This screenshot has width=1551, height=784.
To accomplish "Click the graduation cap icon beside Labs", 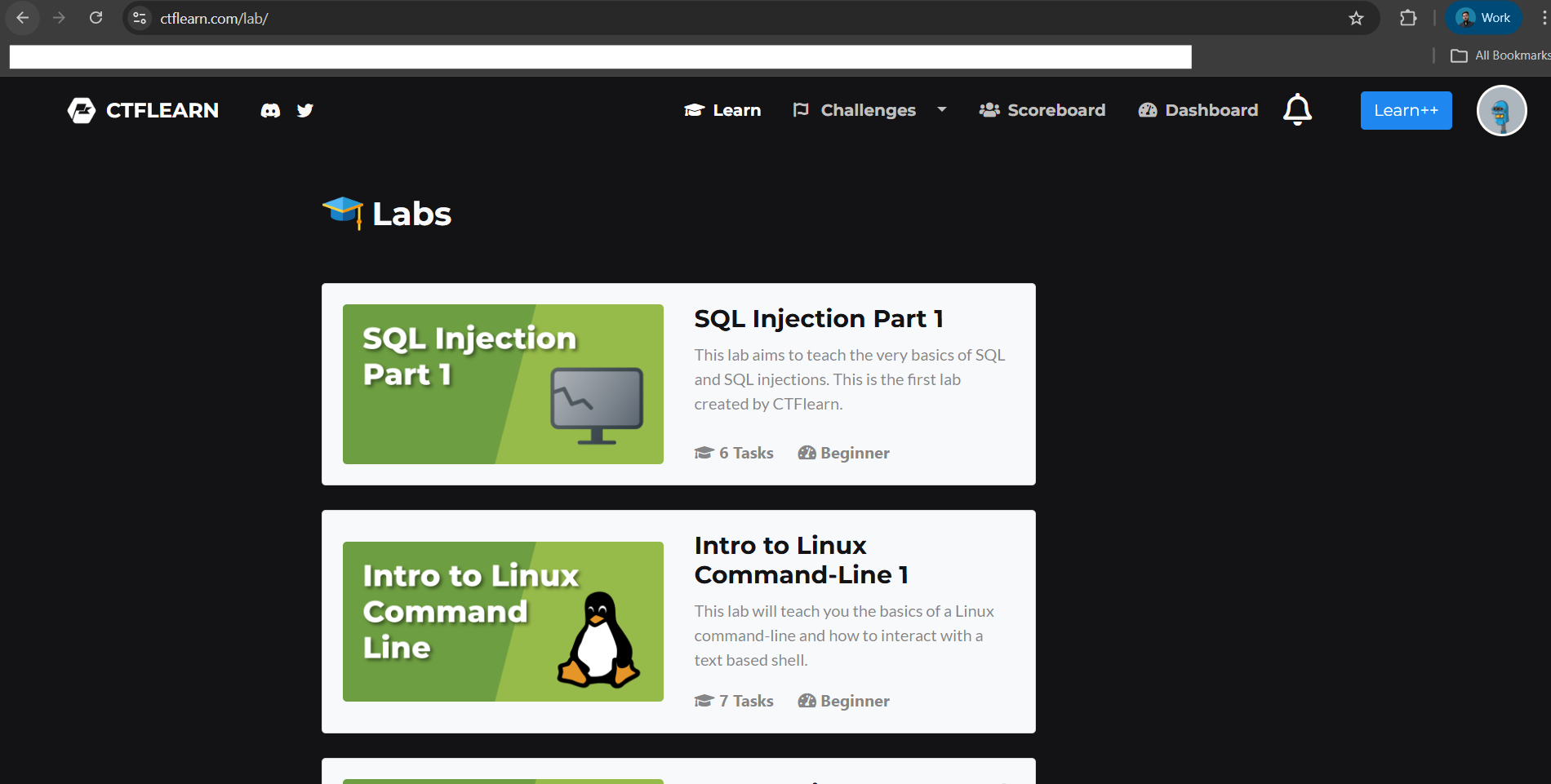I will click(343, 212).
